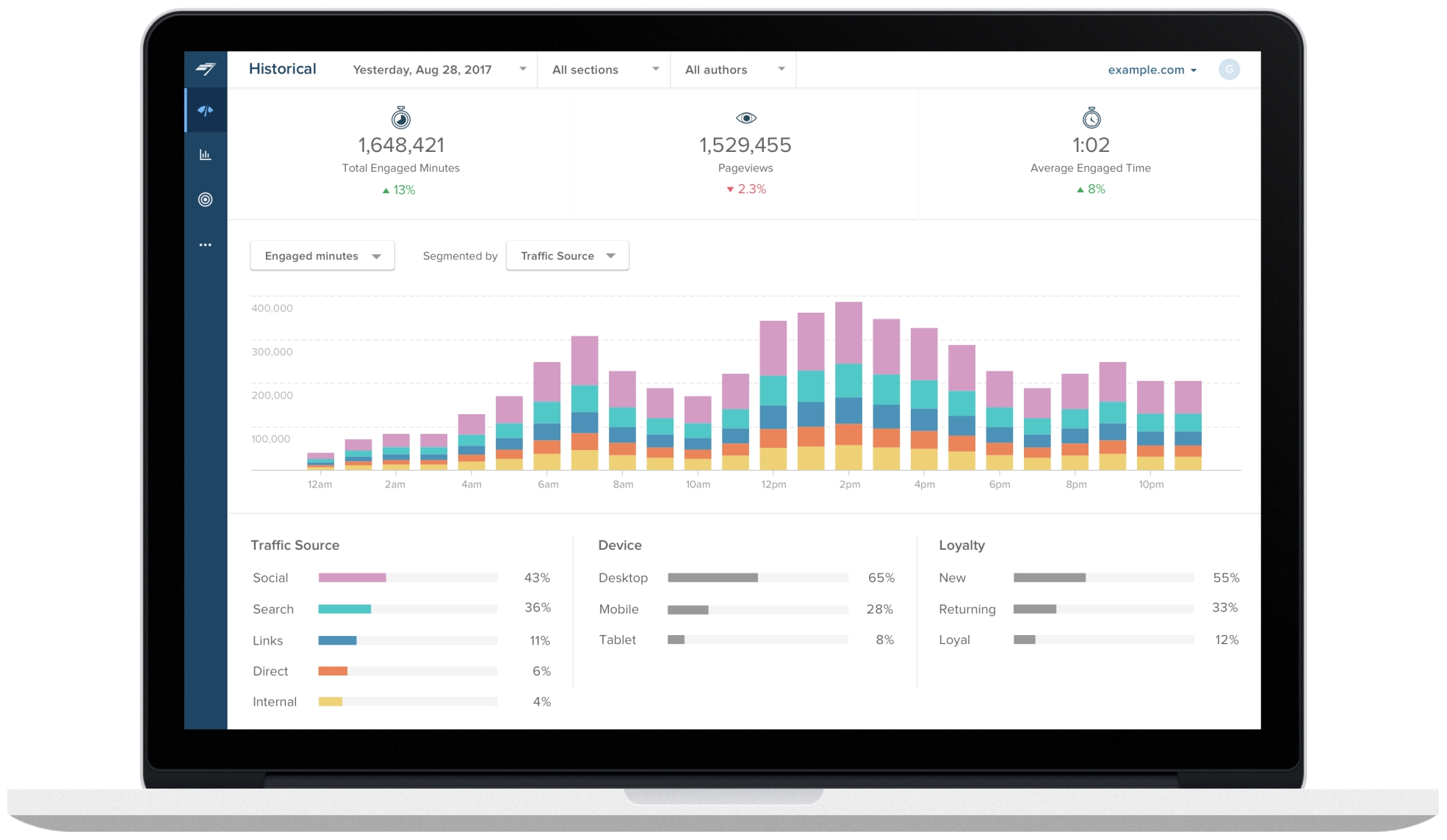Select the Desktop device row bar
1447x840 pixels.
click(x=712, y=578)
